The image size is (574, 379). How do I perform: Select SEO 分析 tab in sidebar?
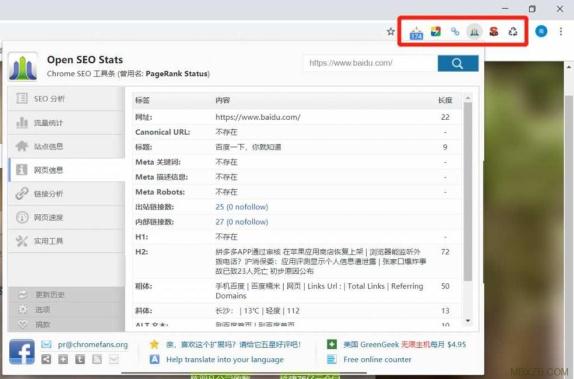(x=66, y=99)
